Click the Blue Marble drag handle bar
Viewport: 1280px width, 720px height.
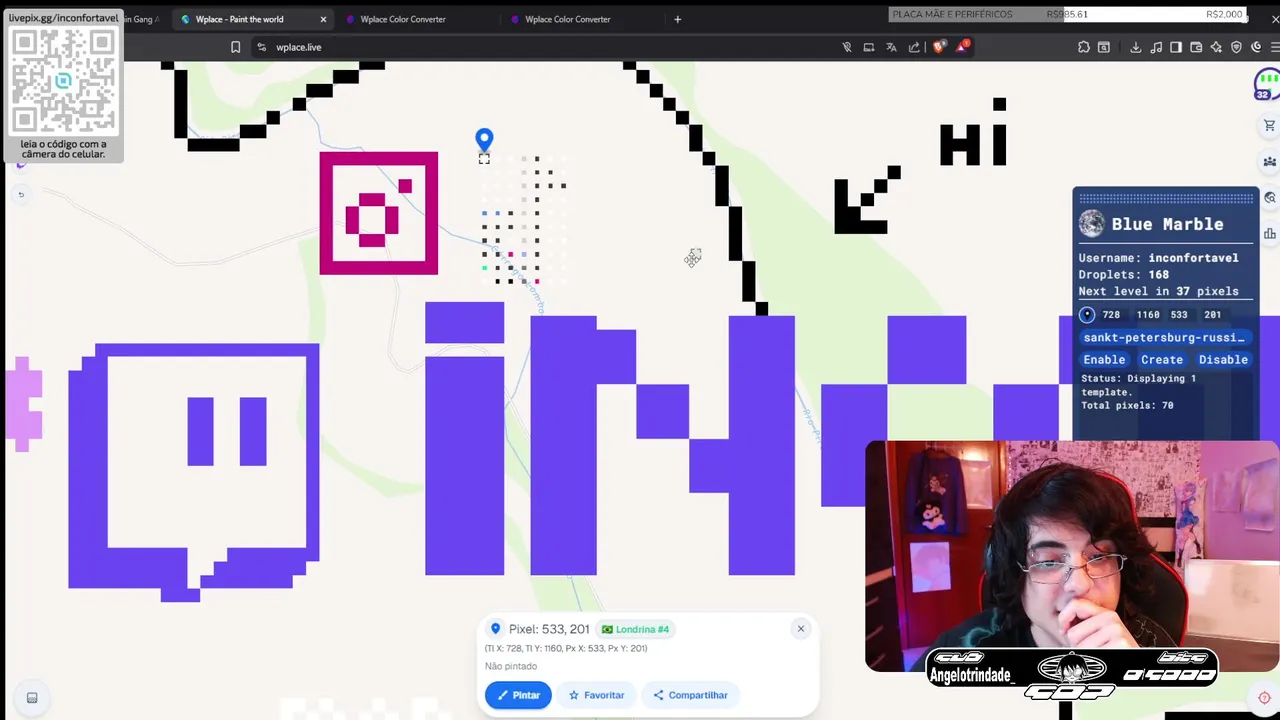pos(1166,198)
